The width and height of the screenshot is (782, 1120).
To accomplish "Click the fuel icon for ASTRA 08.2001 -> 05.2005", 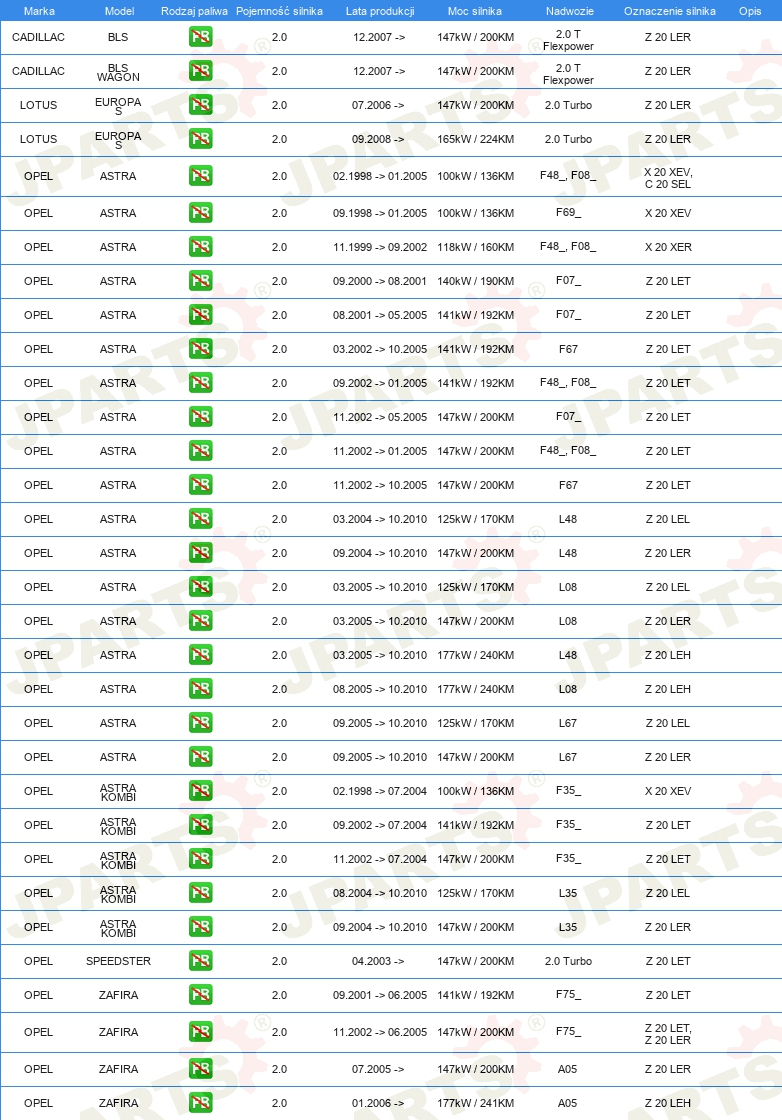I will point(201,315).
